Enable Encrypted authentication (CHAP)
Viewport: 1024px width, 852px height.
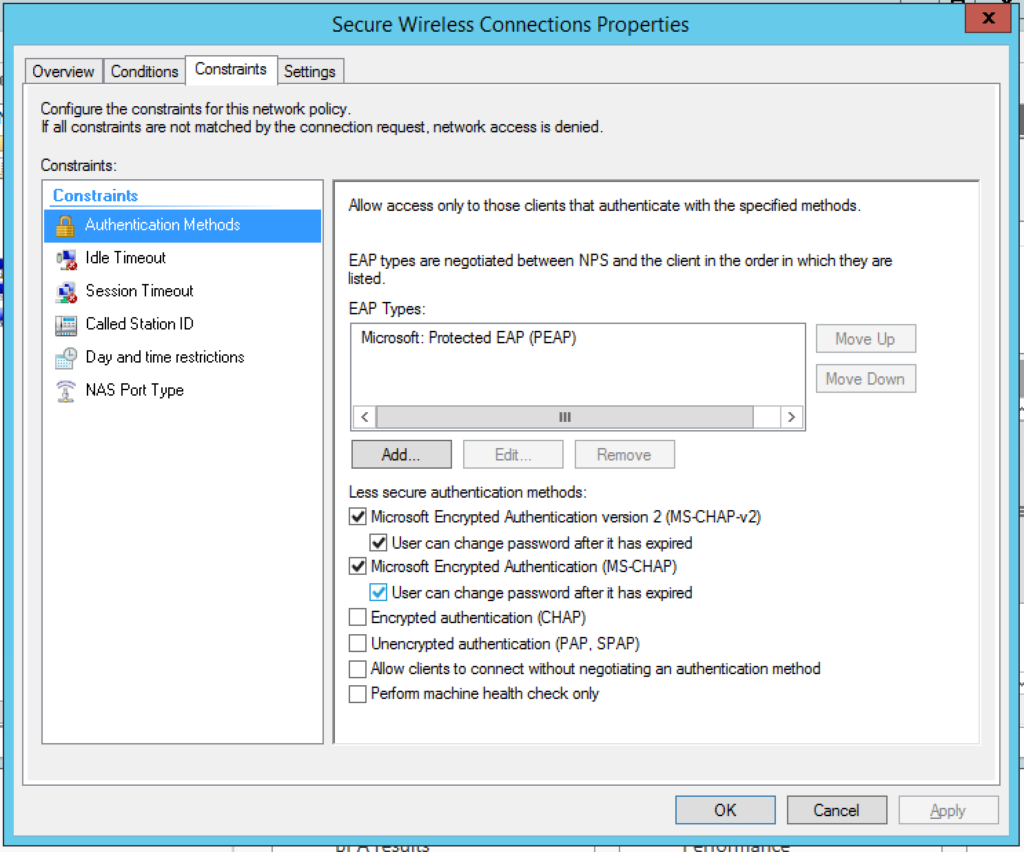pos(357,617)
